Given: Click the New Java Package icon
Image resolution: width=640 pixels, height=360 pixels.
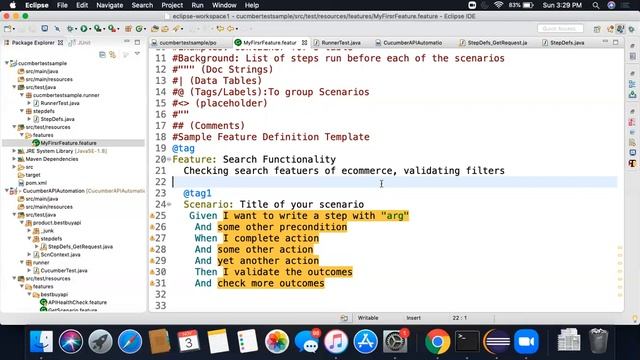Looking at the screenshot, I should click(x=128, y=29).
